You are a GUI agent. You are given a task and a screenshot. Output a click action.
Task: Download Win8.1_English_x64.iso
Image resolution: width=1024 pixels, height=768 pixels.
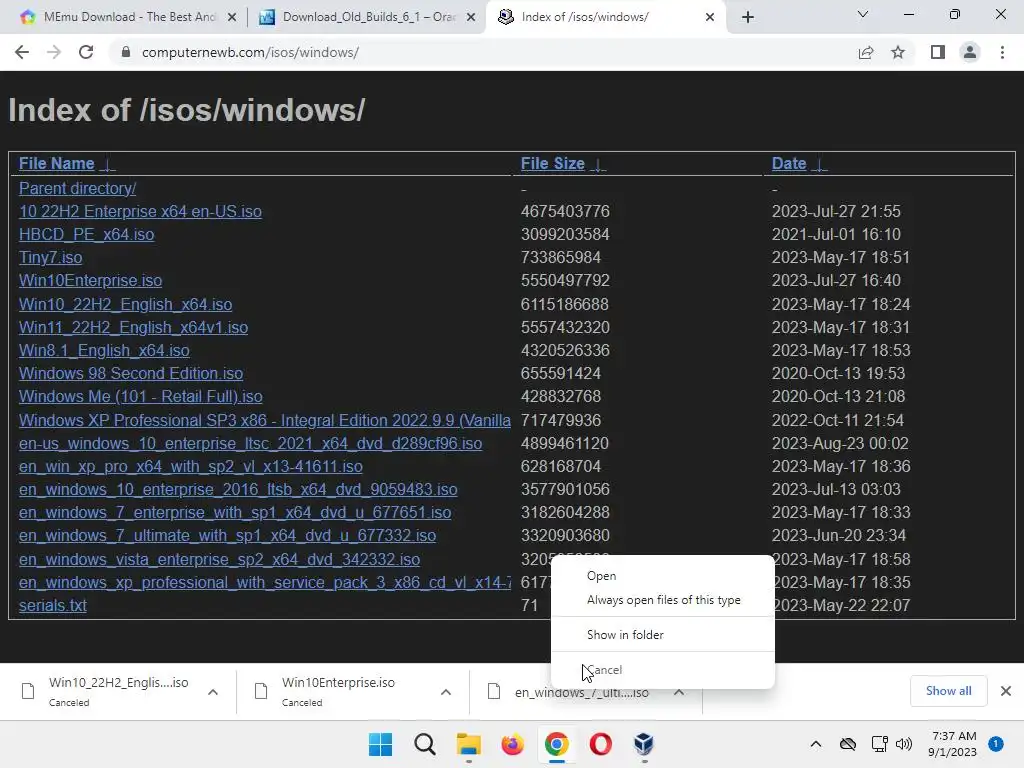(104, 351)
